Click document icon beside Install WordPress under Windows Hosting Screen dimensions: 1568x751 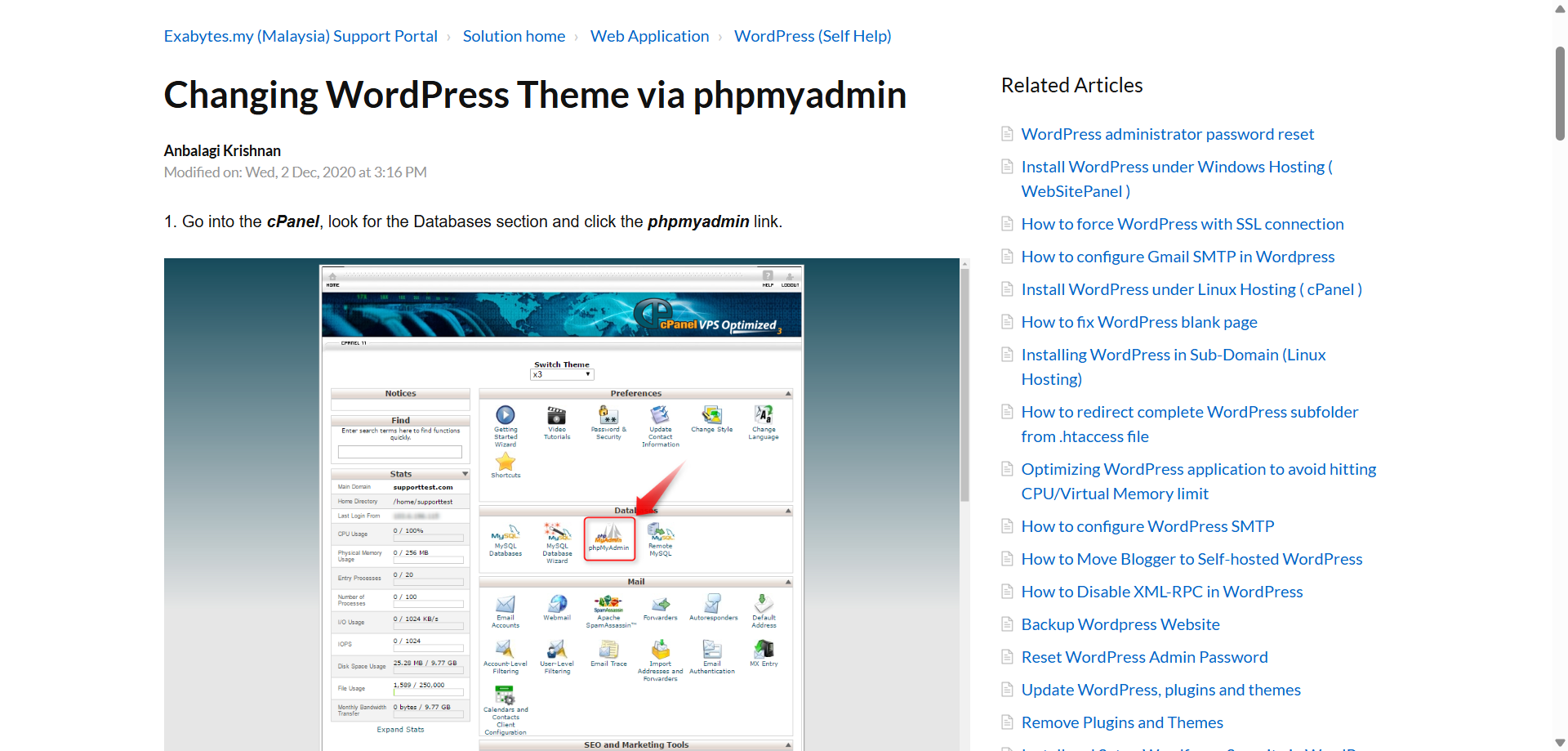tap(1007, 166)
